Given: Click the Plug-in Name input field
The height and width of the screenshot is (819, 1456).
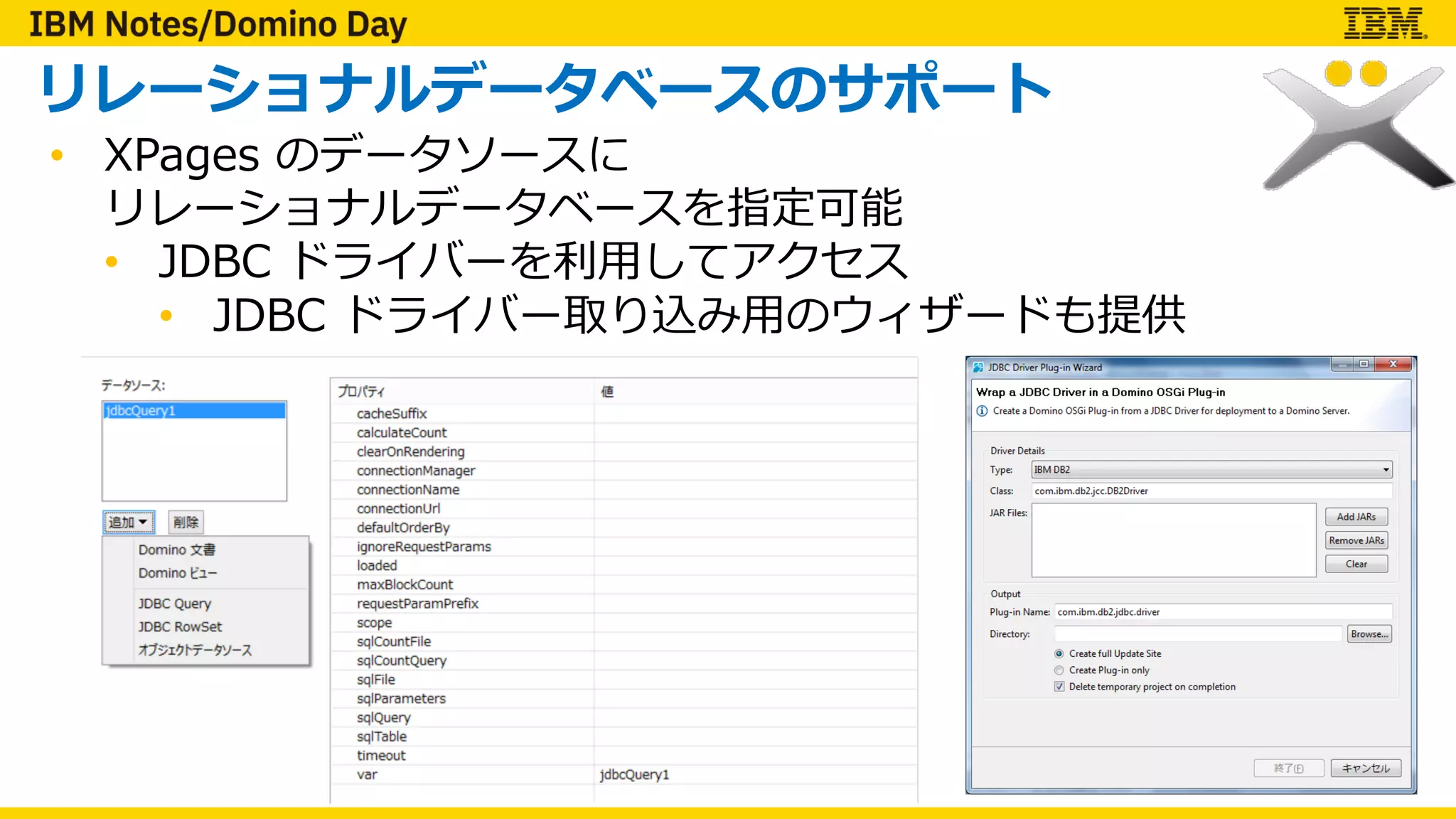Looking at the screenshot, I should click(1223, 612).
